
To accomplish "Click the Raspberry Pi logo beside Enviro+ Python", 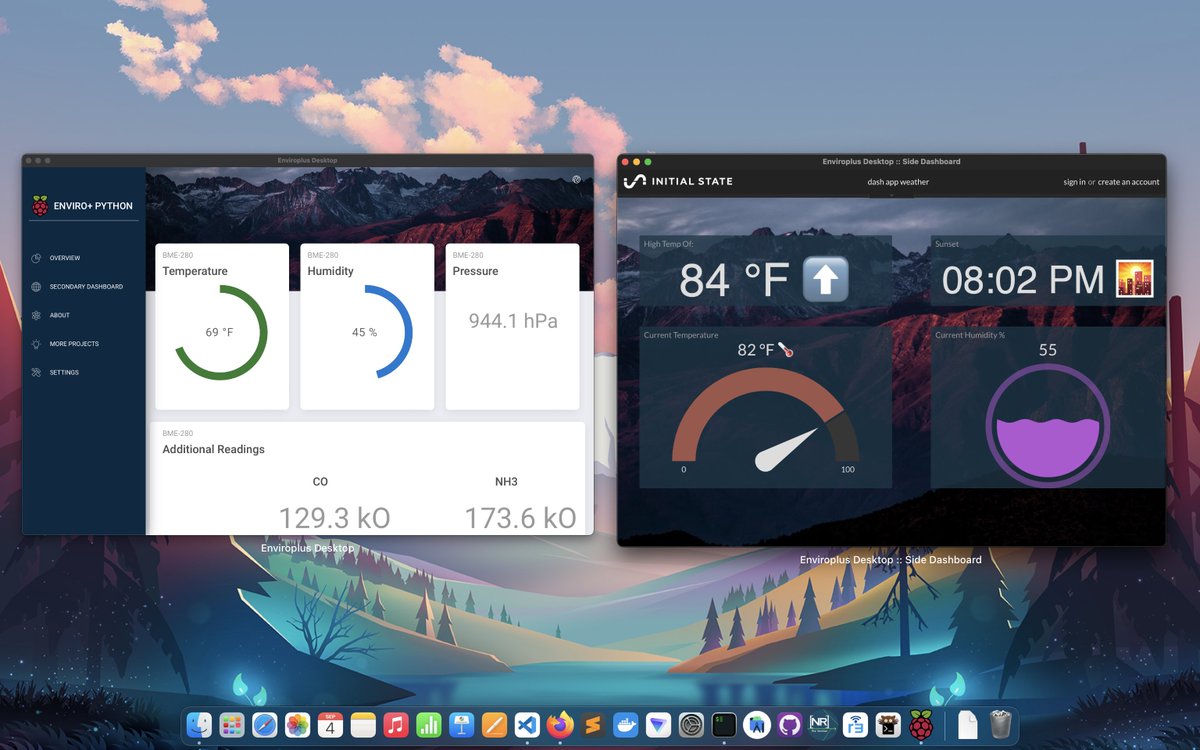I will pyautogui.click(x=40, y=205).
